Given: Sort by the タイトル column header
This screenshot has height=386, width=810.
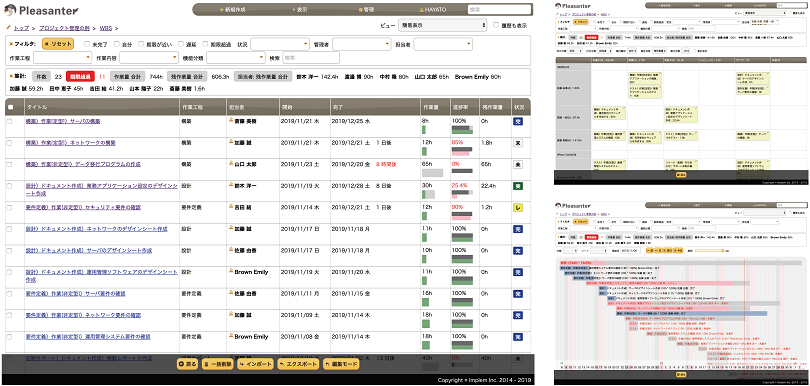Looking at the screenshot, I should [102, 107].
